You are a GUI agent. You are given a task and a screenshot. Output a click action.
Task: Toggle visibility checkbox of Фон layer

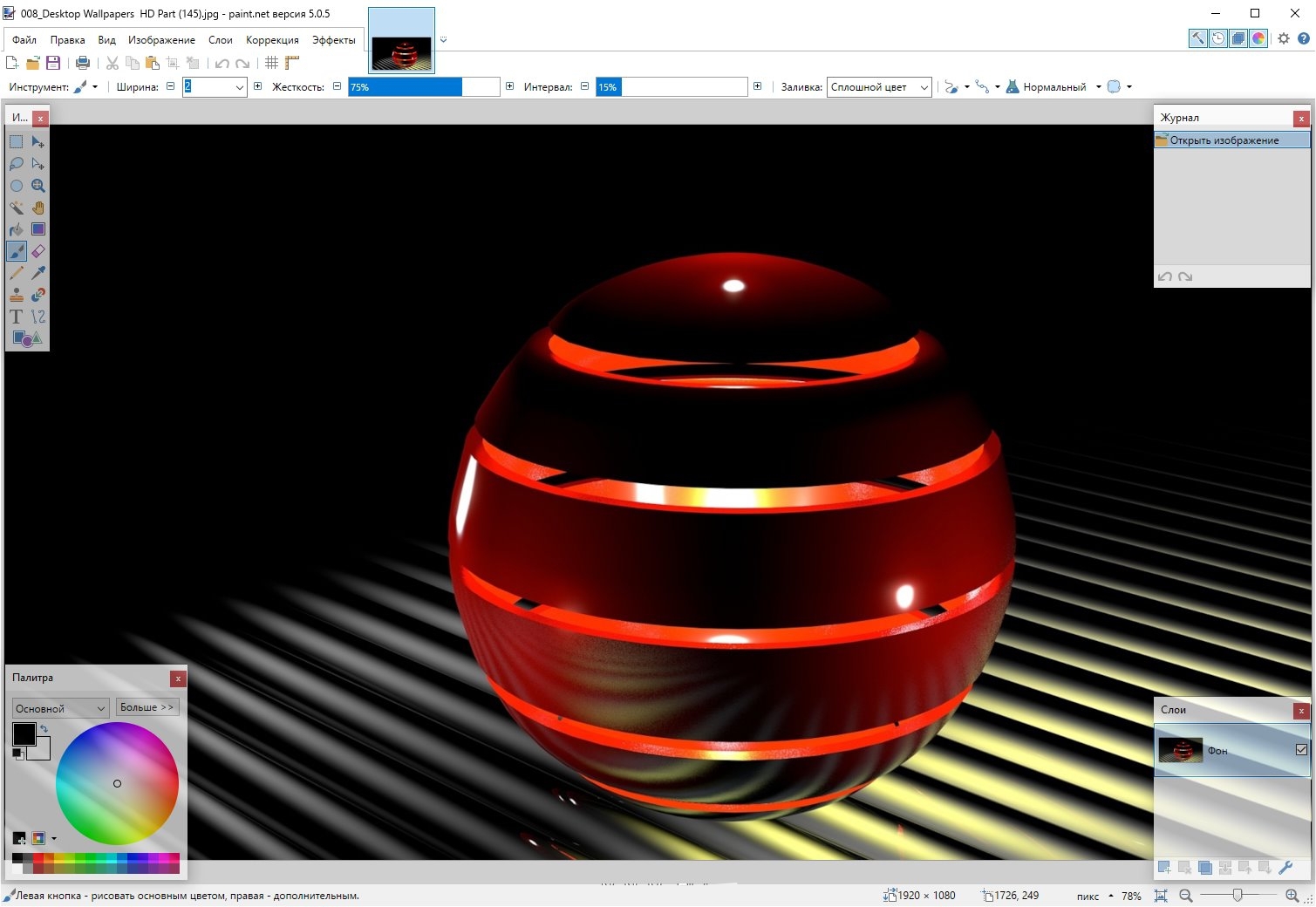point(1301,750)
